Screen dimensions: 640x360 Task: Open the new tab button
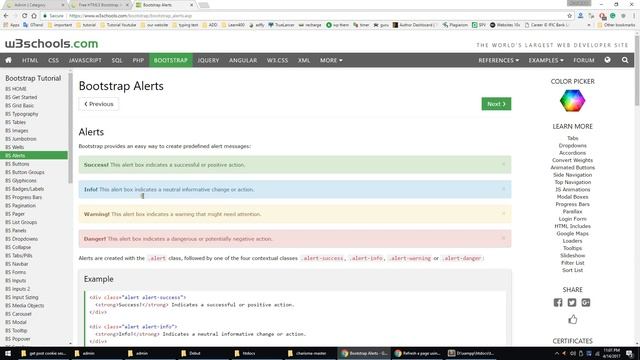click(x=204, y=5)
